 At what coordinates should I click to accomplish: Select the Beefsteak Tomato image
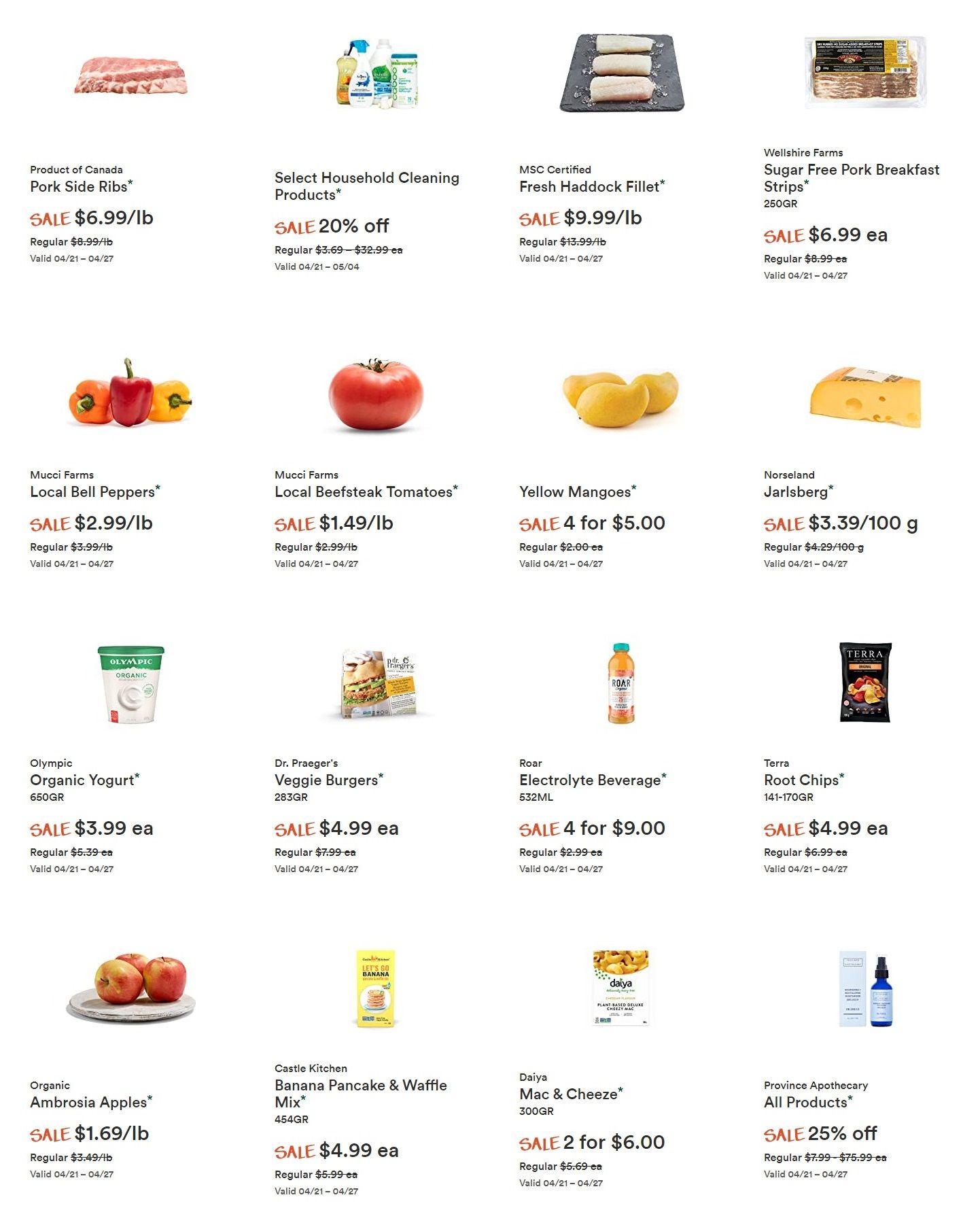pos(376,394)
